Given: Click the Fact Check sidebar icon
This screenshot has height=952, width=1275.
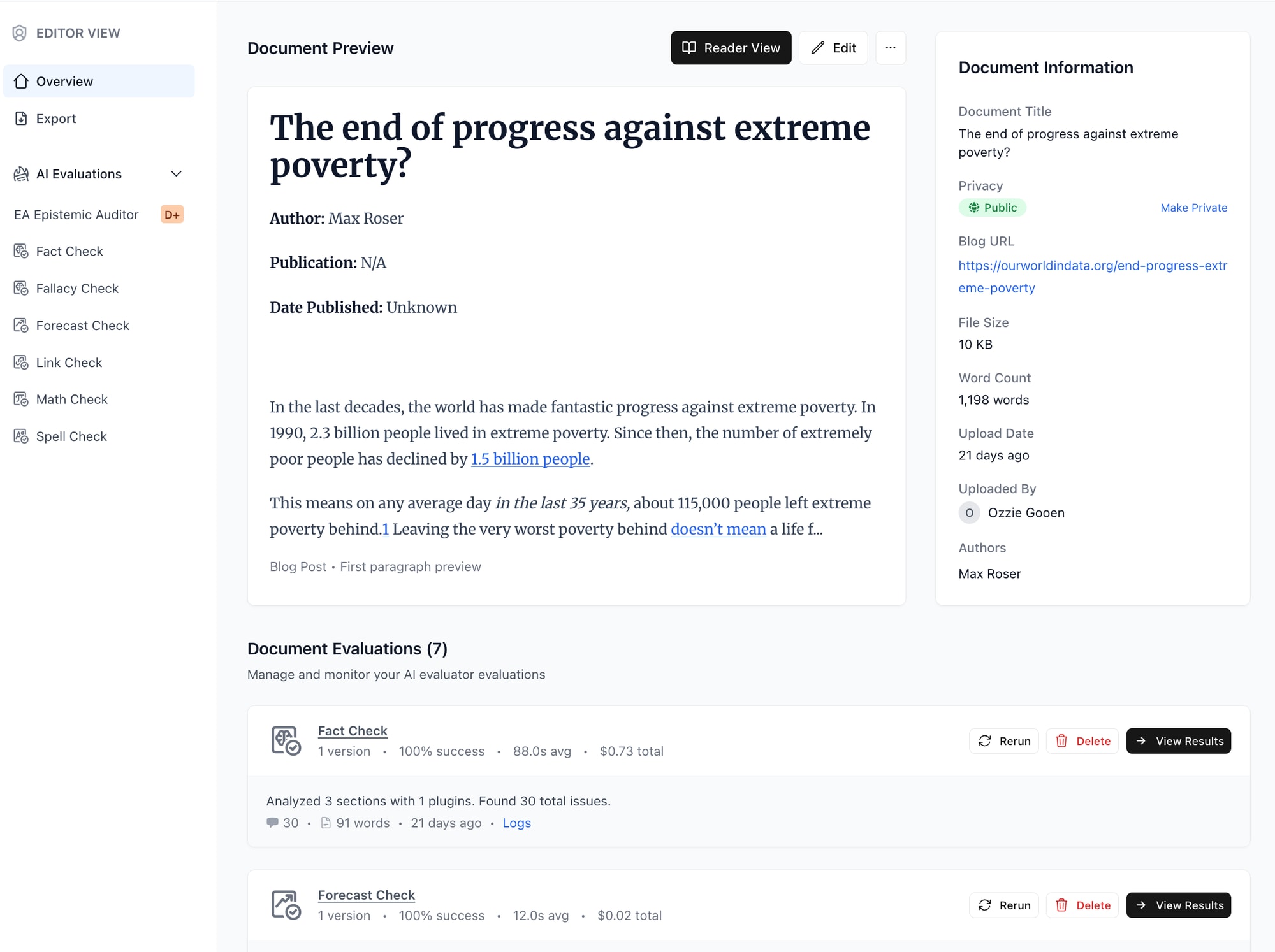Looking at the screenshot, I should (x=21, y=252).
